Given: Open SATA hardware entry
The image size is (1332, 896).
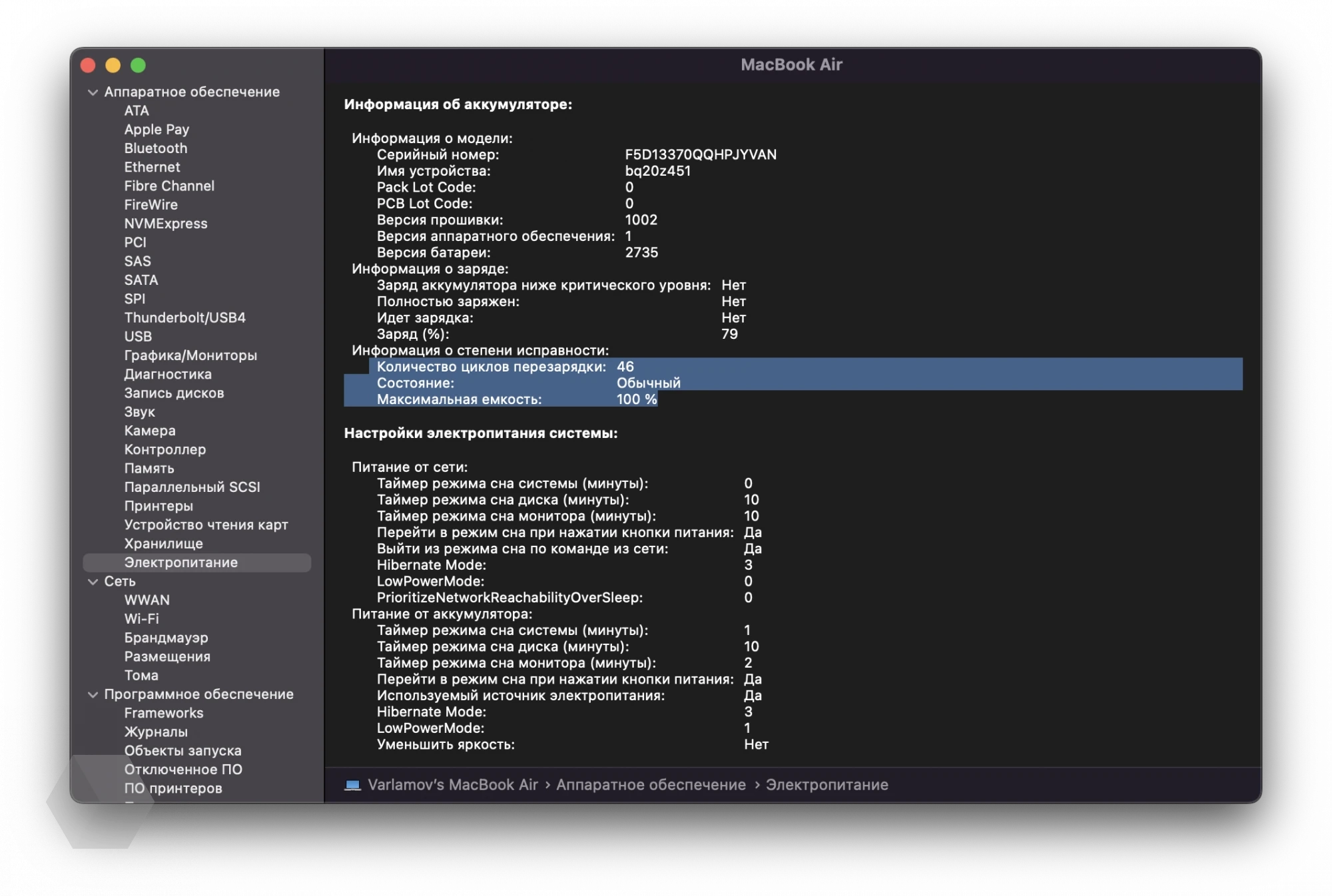Looking at the screenshot, I should [141, 280].
